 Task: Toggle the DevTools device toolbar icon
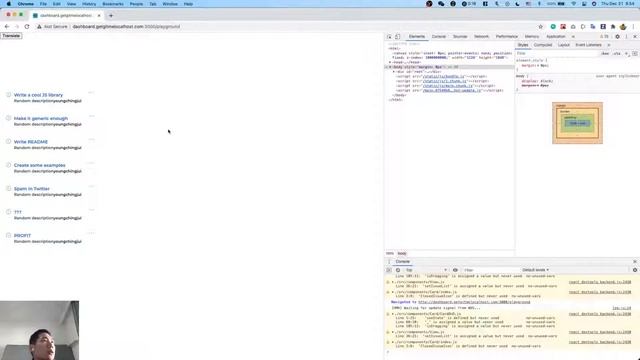pyautogui.click(x=398, y=37)
